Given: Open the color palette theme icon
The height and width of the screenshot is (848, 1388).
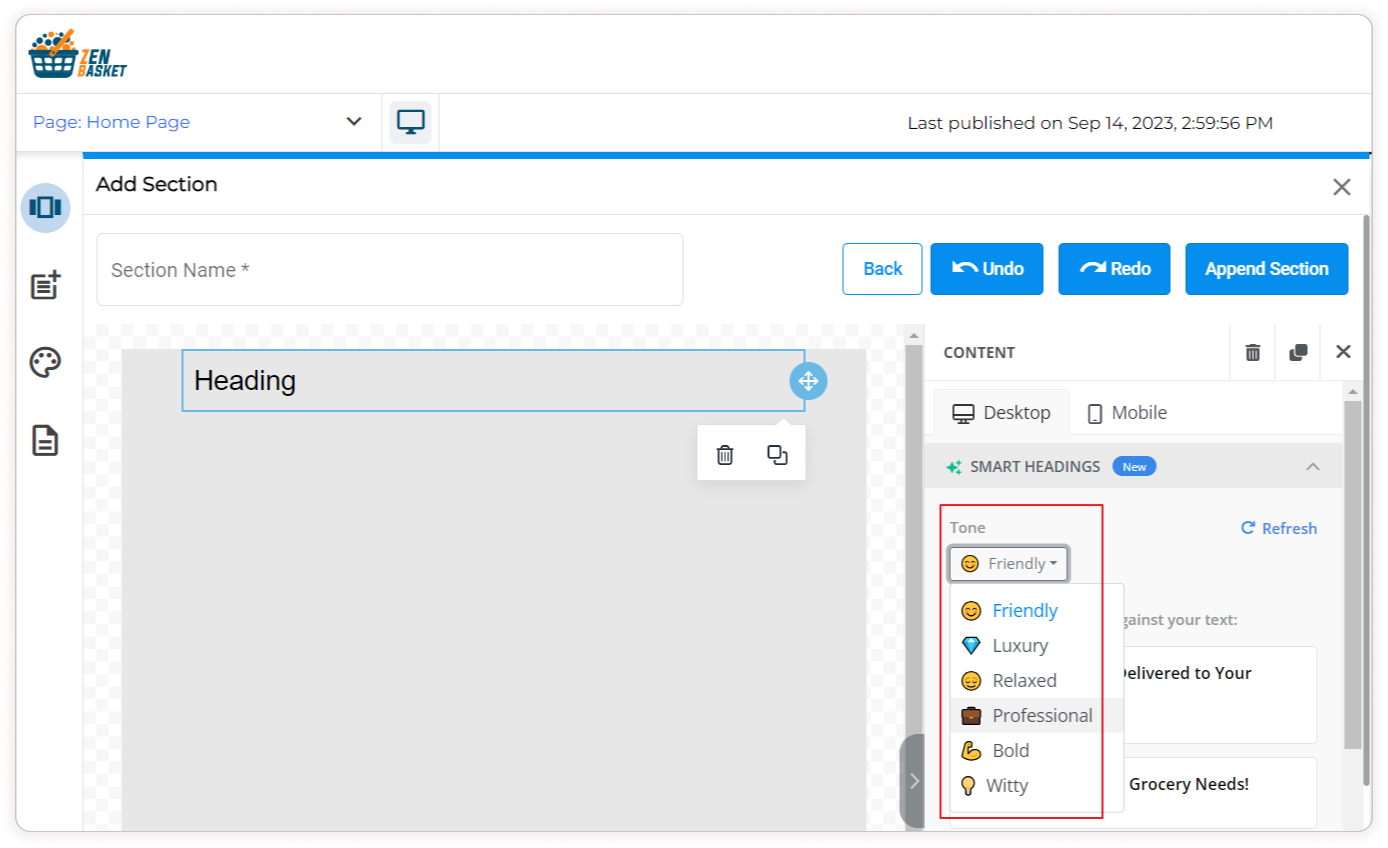Looking at the screenshot, I should coord(45,362).
